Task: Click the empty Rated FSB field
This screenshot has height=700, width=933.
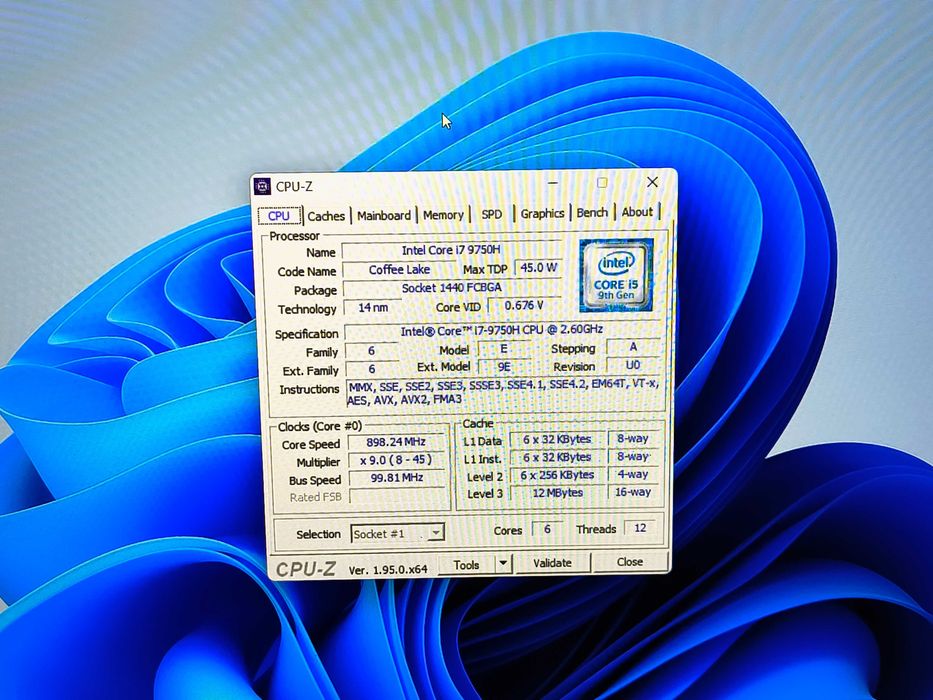Action: pos(397,496)
